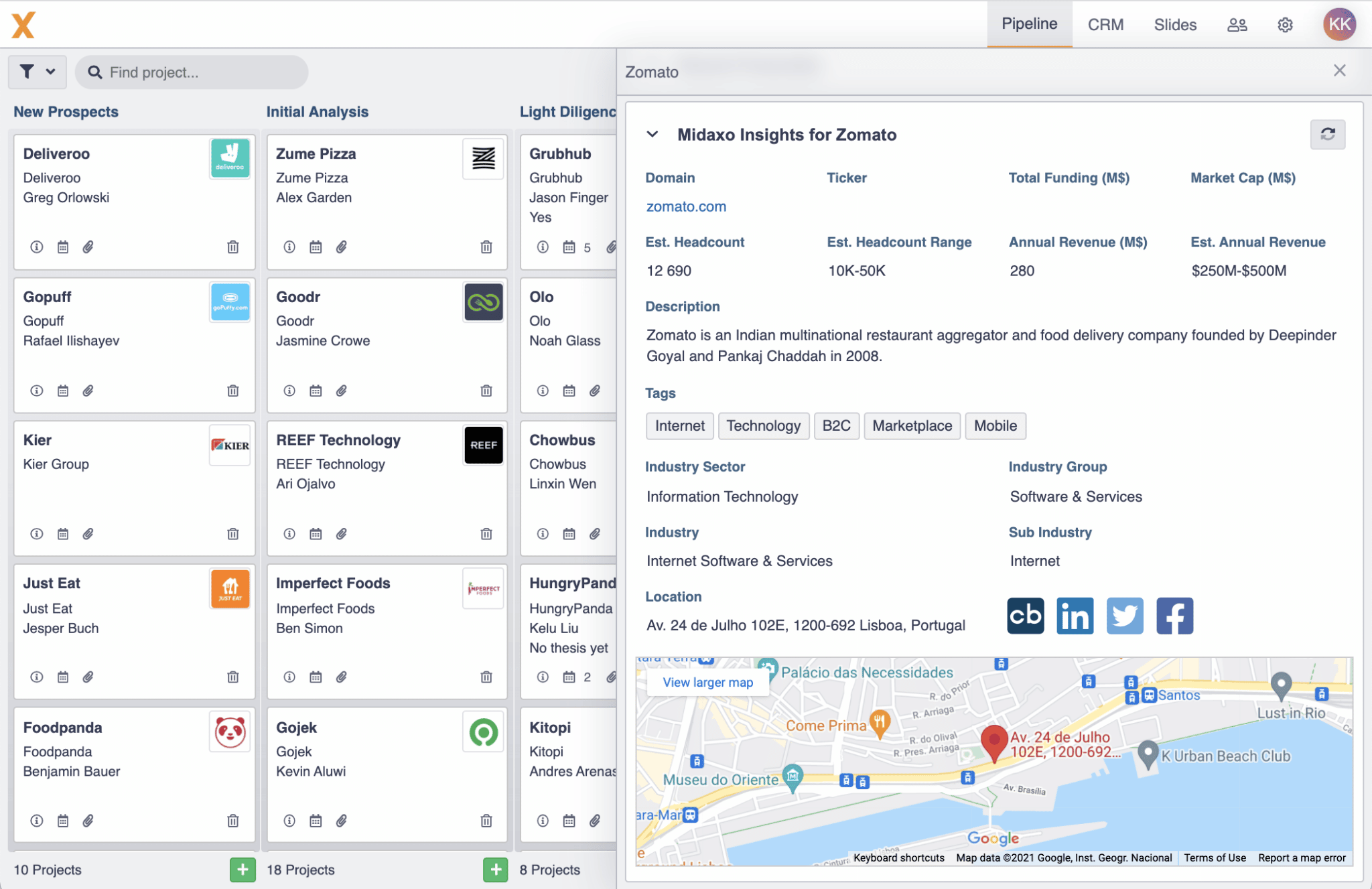Image resolution: width=1372 pixels, height=889 pixels.
Task: Delete the Imperfect Foods project card
Action: [x=486, y=677]
